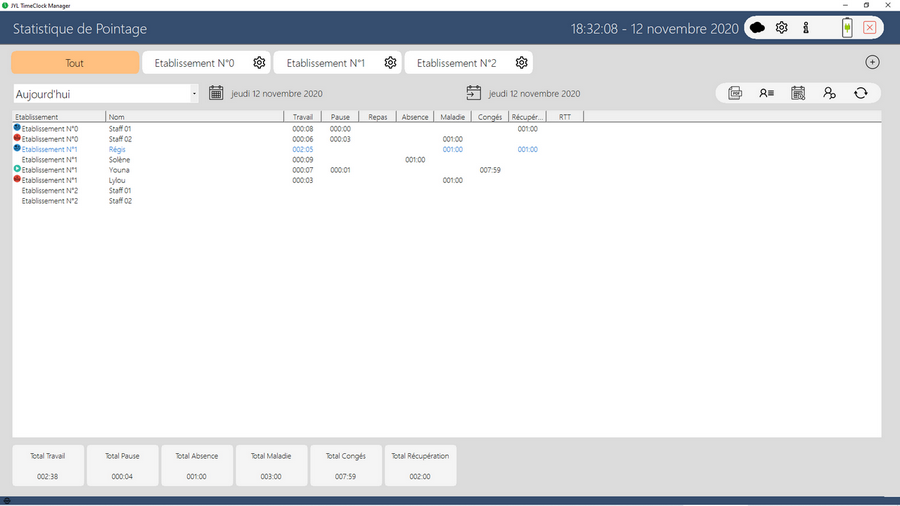Sort by Etablissement column header
The height and width of the screenshot is (506, 900).
[59, 116]
